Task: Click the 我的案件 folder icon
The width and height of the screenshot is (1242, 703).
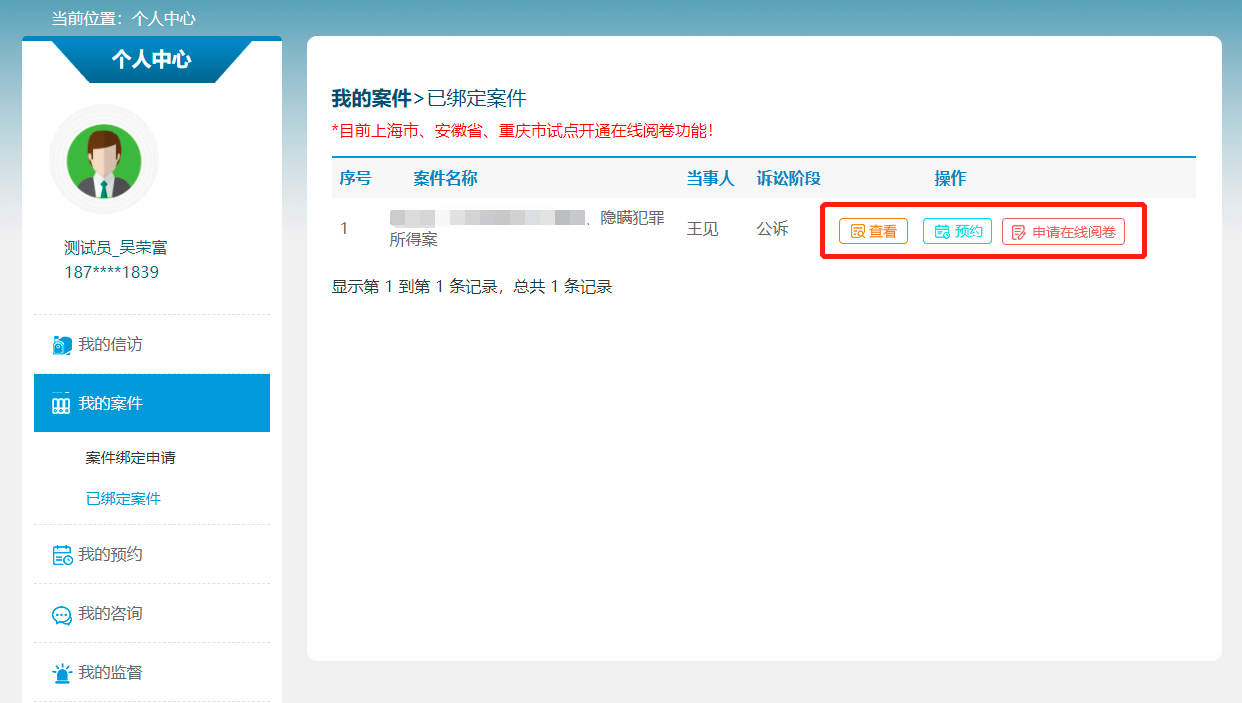Action: [61, 404]
